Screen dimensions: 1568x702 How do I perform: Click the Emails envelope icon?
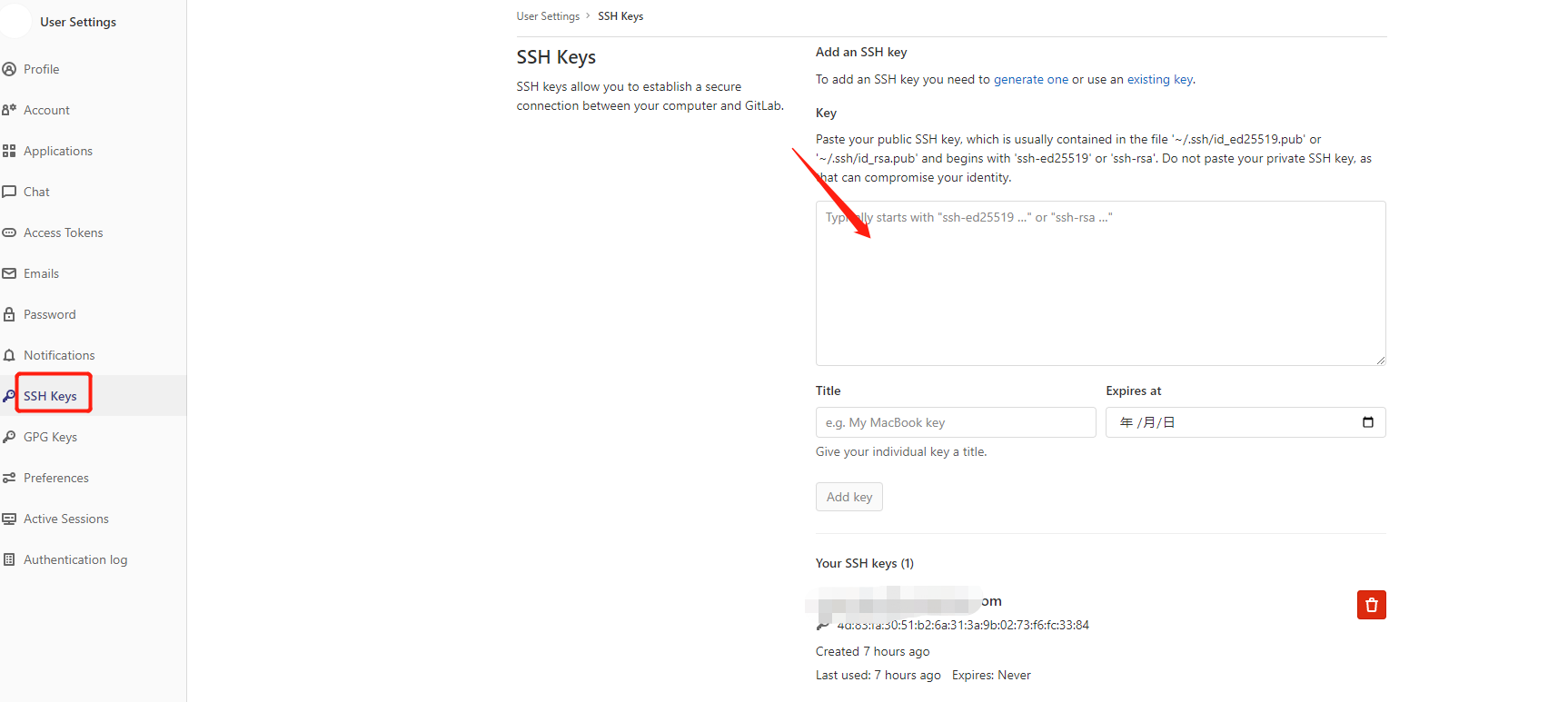[x=9, y=273]
